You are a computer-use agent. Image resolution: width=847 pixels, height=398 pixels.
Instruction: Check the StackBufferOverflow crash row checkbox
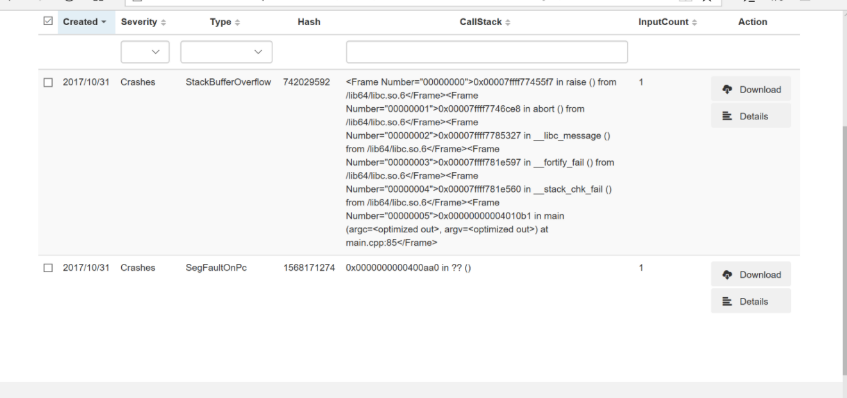click(48, 83)
